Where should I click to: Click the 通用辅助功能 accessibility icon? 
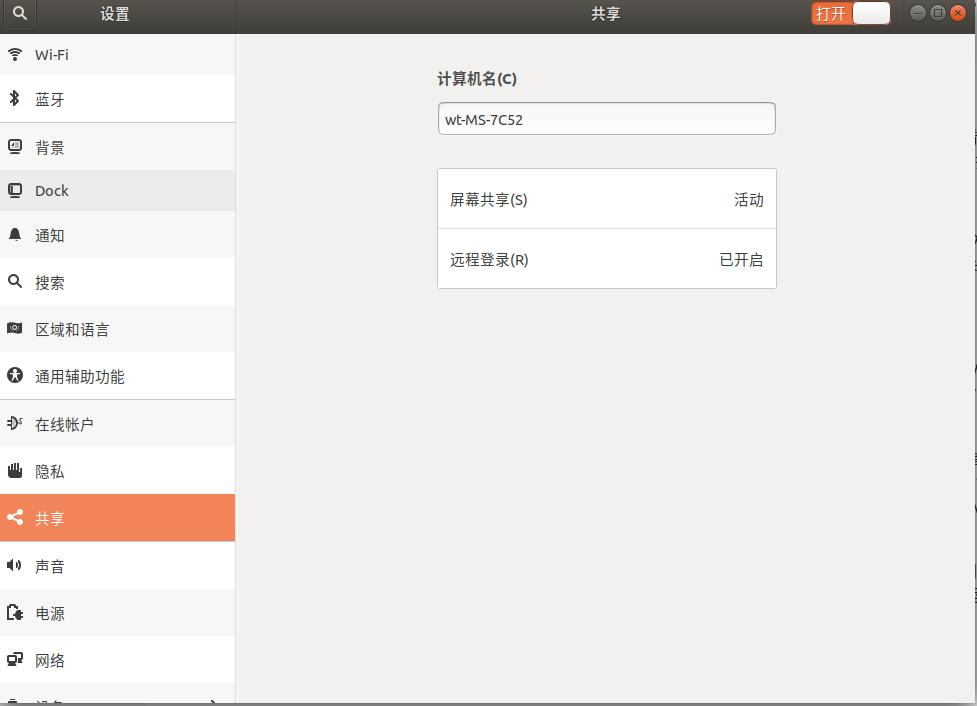pos(15,376)
